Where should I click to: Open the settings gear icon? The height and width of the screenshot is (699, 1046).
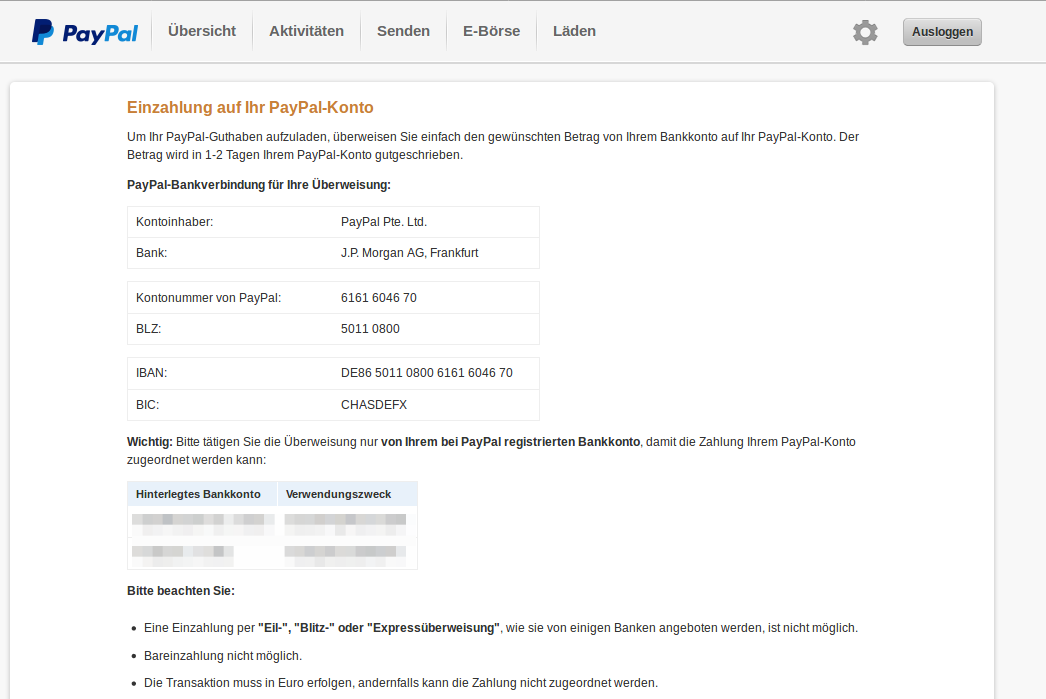point(865,32)
